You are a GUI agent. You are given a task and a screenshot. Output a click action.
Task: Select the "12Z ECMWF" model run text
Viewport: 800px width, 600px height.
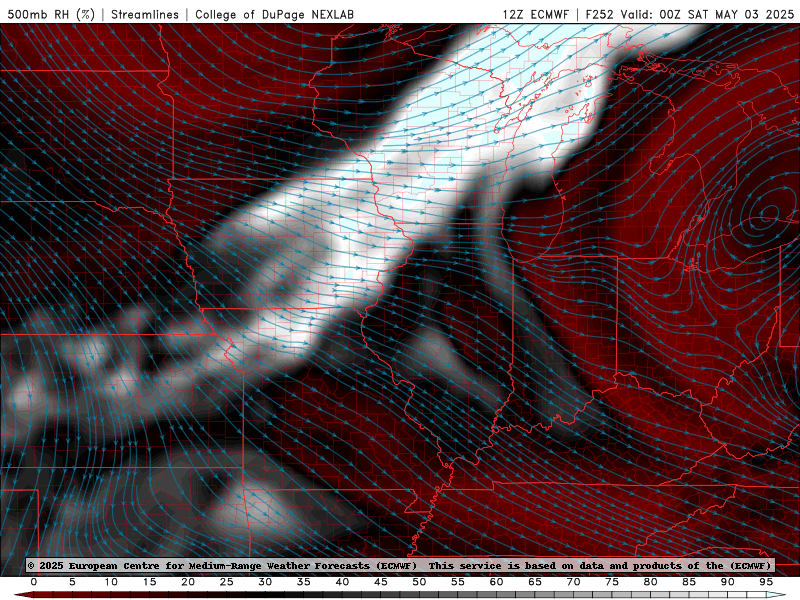pos(536,14)
